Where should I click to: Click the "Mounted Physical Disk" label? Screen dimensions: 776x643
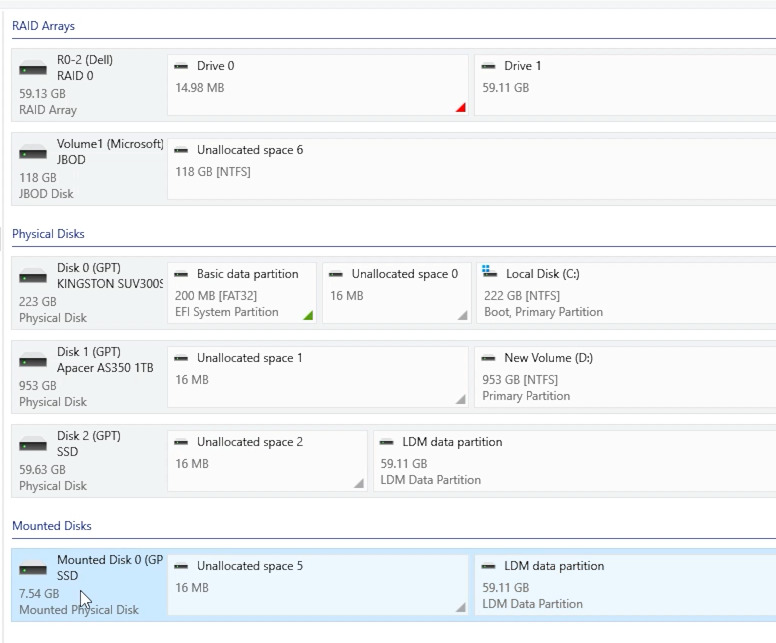tap(79, 610)
